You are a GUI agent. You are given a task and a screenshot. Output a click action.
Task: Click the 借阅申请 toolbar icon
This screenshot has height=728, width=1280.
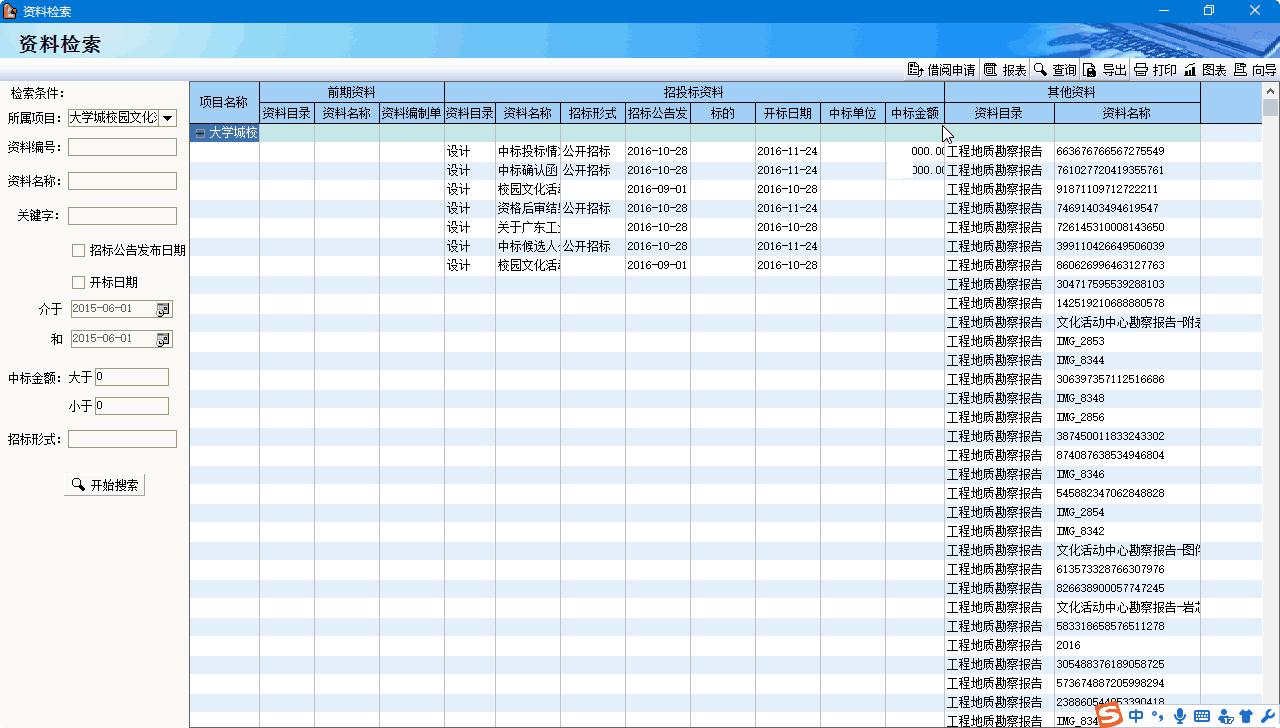click(x=941, y=70)
